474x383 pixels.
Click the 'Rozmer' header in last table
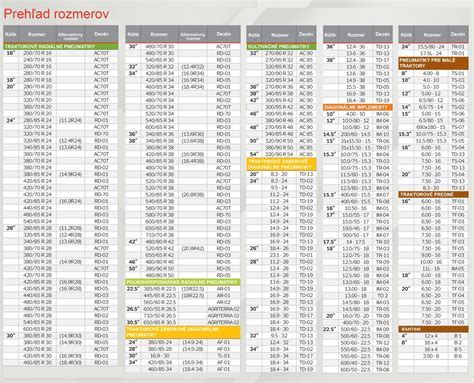click(x=432, y=34)
